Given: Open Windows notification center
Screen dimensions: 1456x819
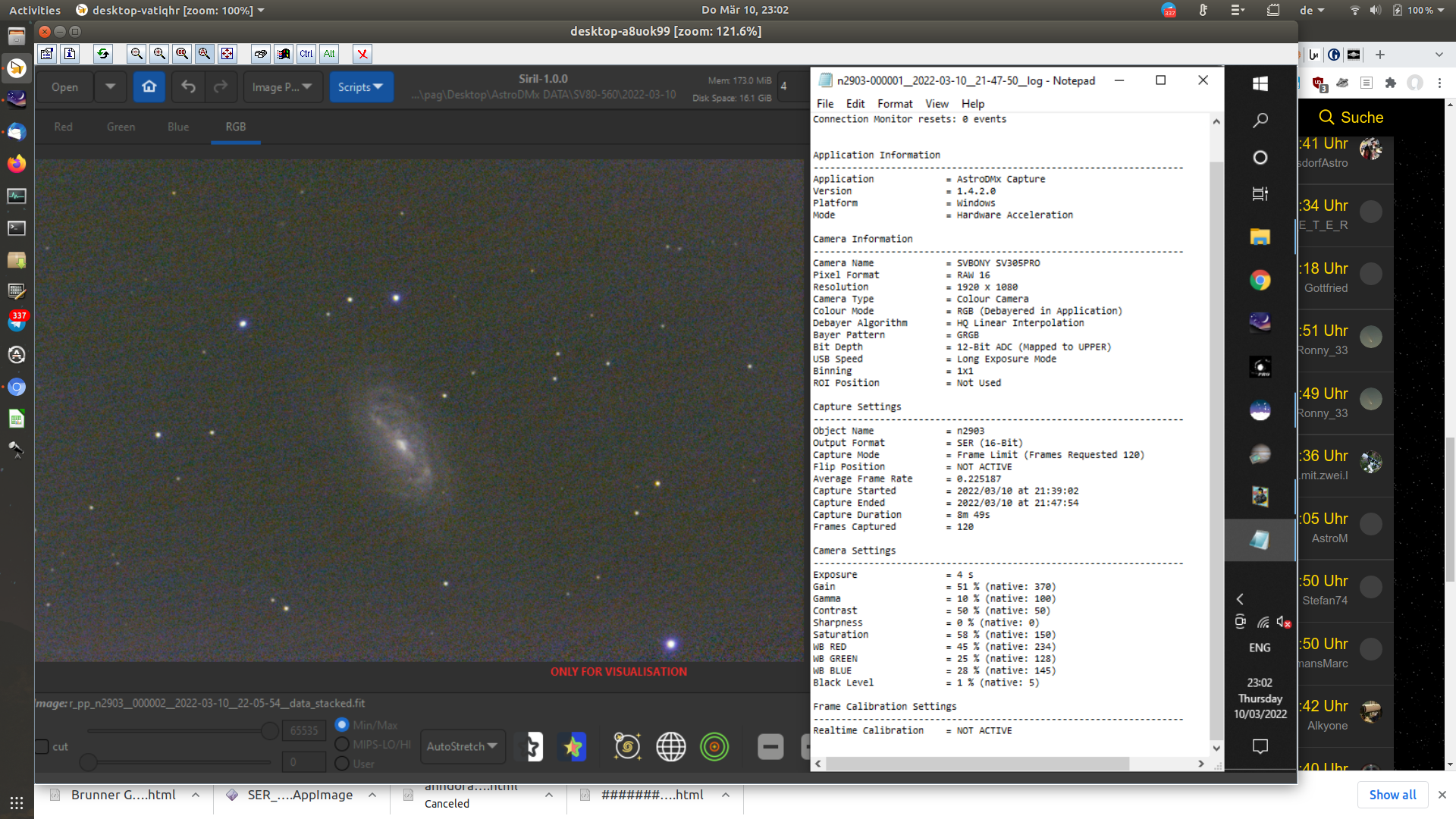Looking at the screenshot, I should [x=1260, y=747].
